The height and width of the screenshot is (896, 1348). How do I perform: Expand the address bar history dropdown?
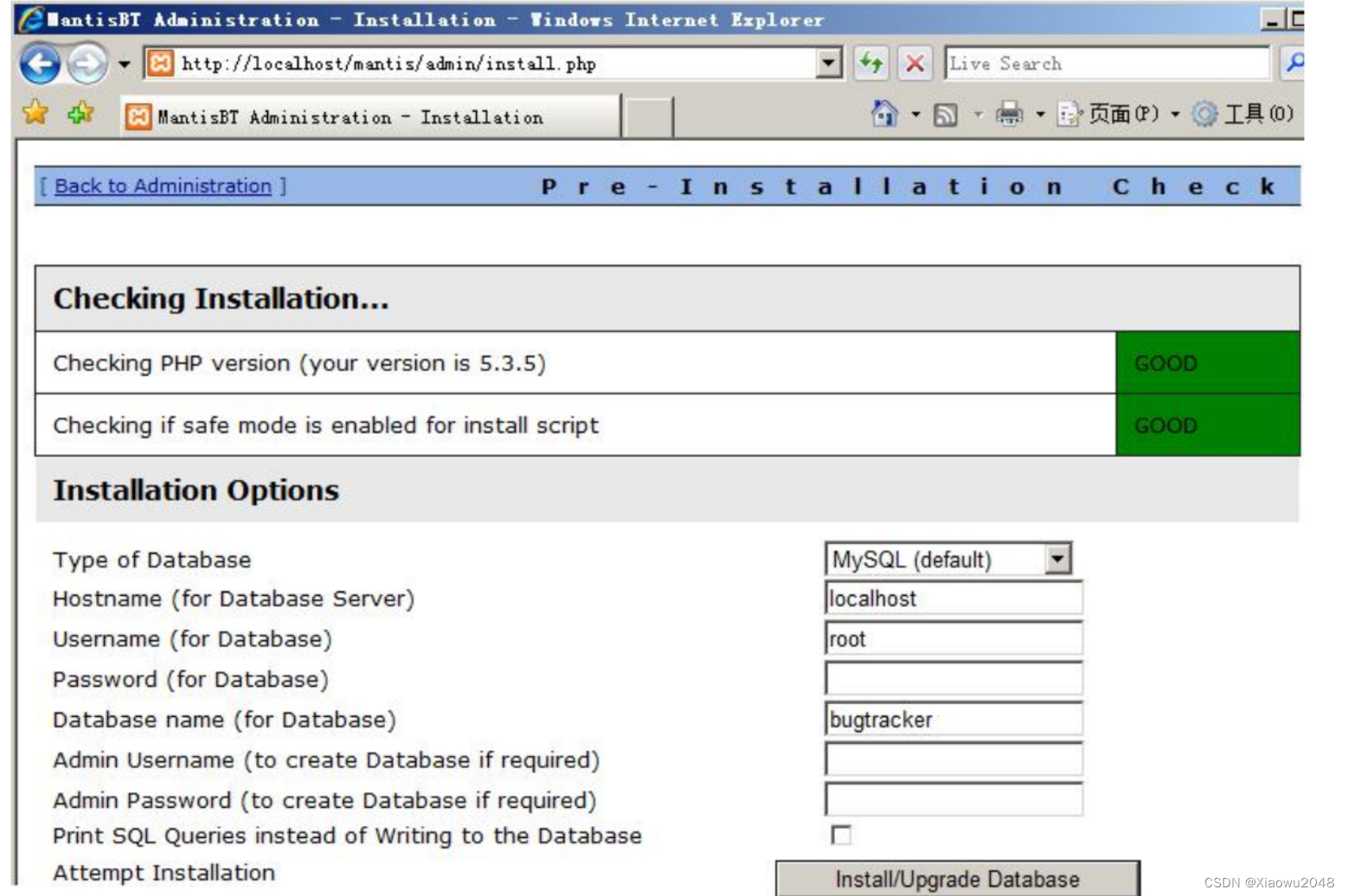pyautogui.click(x=829, y=63)
